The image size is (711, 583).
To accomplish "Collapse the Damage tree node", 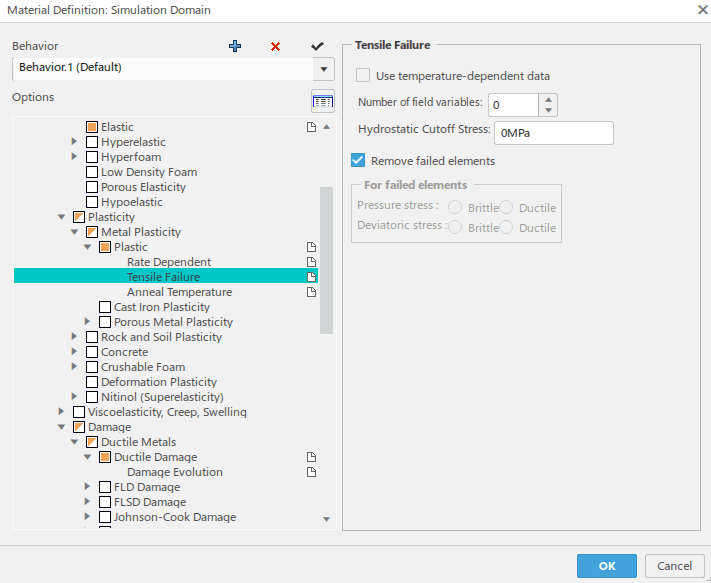I will [x=62, y=427].
